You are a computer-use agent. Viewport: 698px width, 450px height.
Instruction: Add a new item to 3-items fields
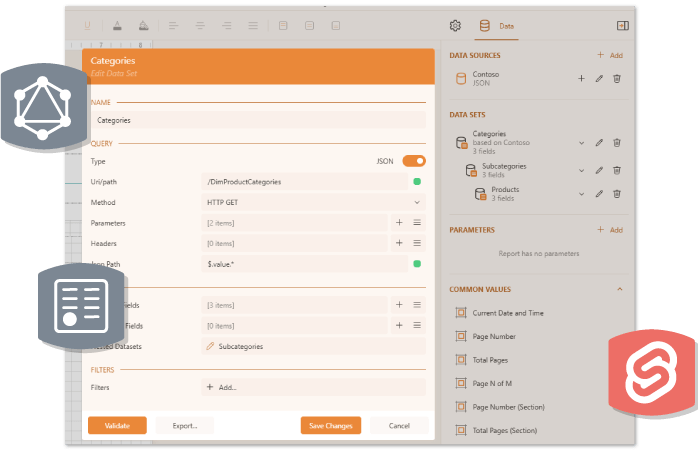pos(399,305)
